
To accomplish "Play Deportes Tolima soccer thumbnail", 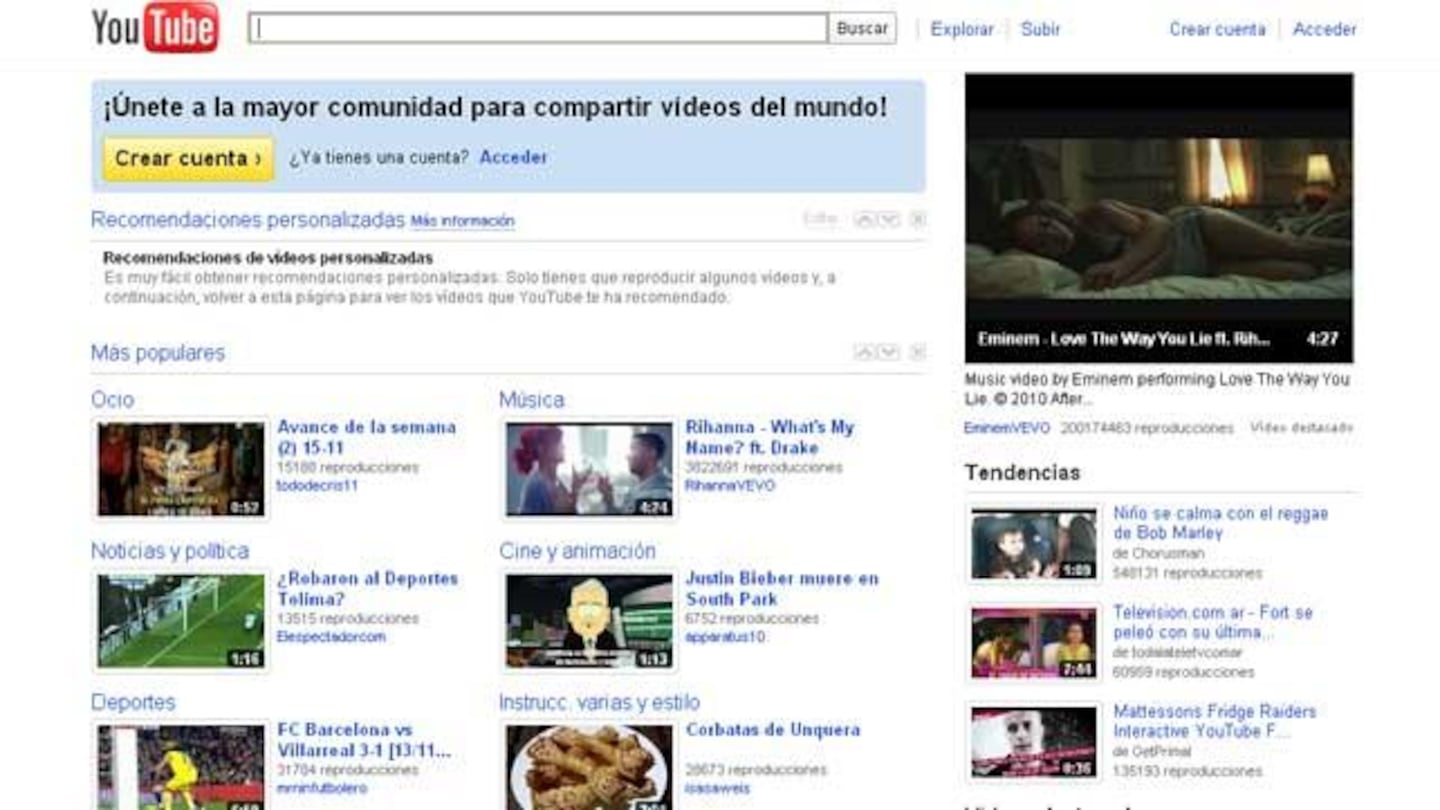I will (x=181, y=620).
